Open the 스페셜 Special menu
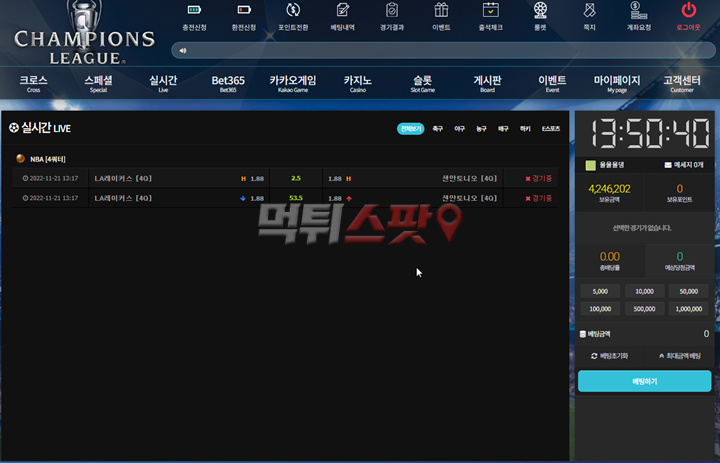This screenshot has height=463, width=720. (x=98, y=83)
